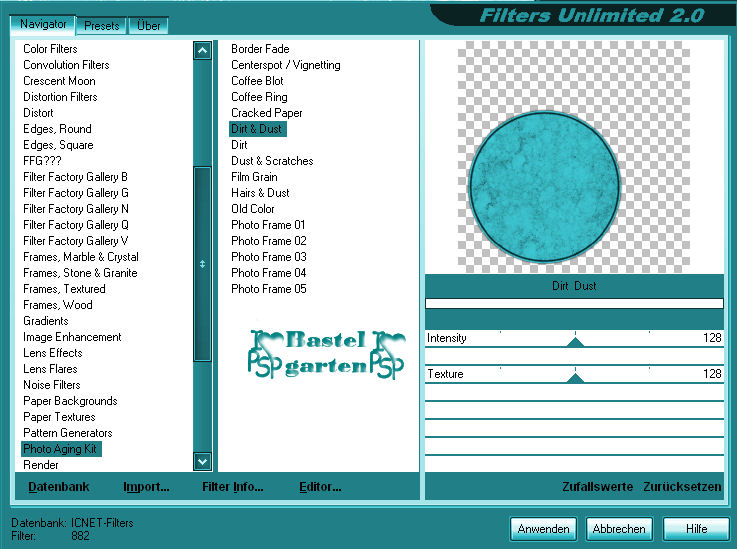Image resolution: width=737 pixels, height=549 pixels.
Task: Select the Render category
Action: (41, 464)
